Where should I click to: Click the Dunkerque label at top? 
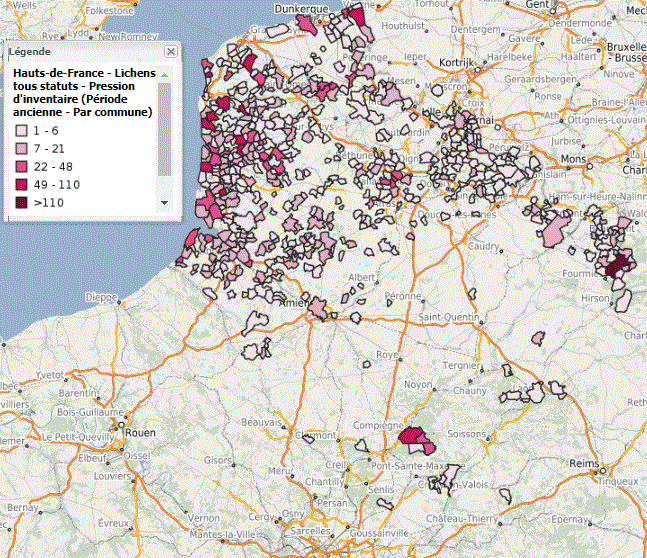(x=300, y=8)
